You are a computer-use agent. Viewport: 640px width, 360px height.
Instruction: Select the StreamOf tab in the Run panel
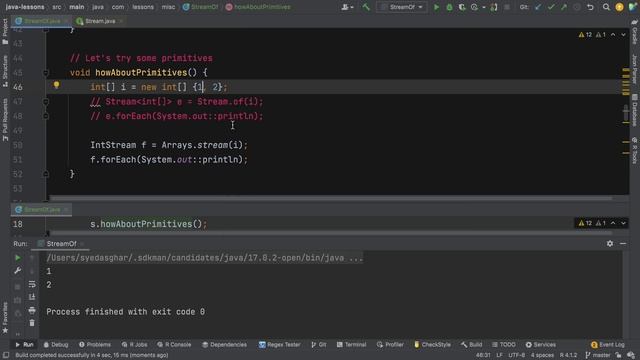tap(61, 244)
